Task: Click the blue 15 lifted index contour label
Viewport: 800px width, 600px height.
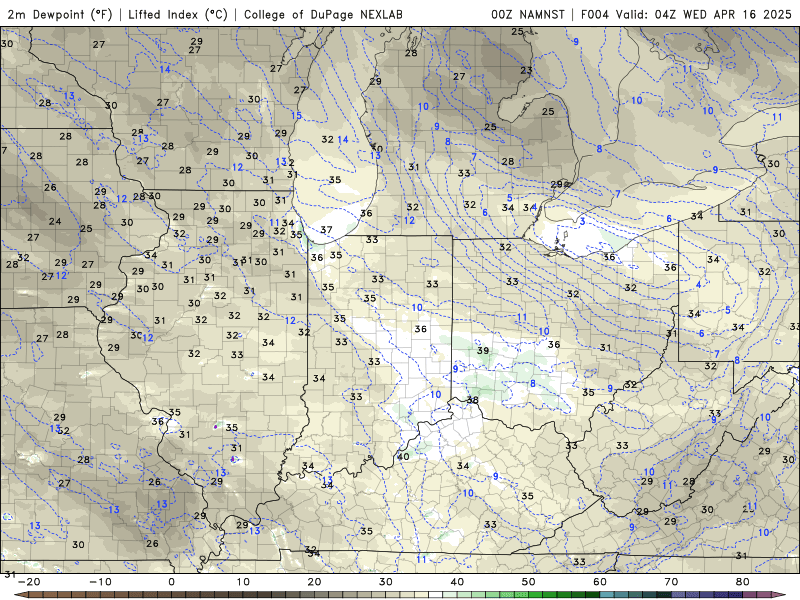Action: click(x=296, y=116)
